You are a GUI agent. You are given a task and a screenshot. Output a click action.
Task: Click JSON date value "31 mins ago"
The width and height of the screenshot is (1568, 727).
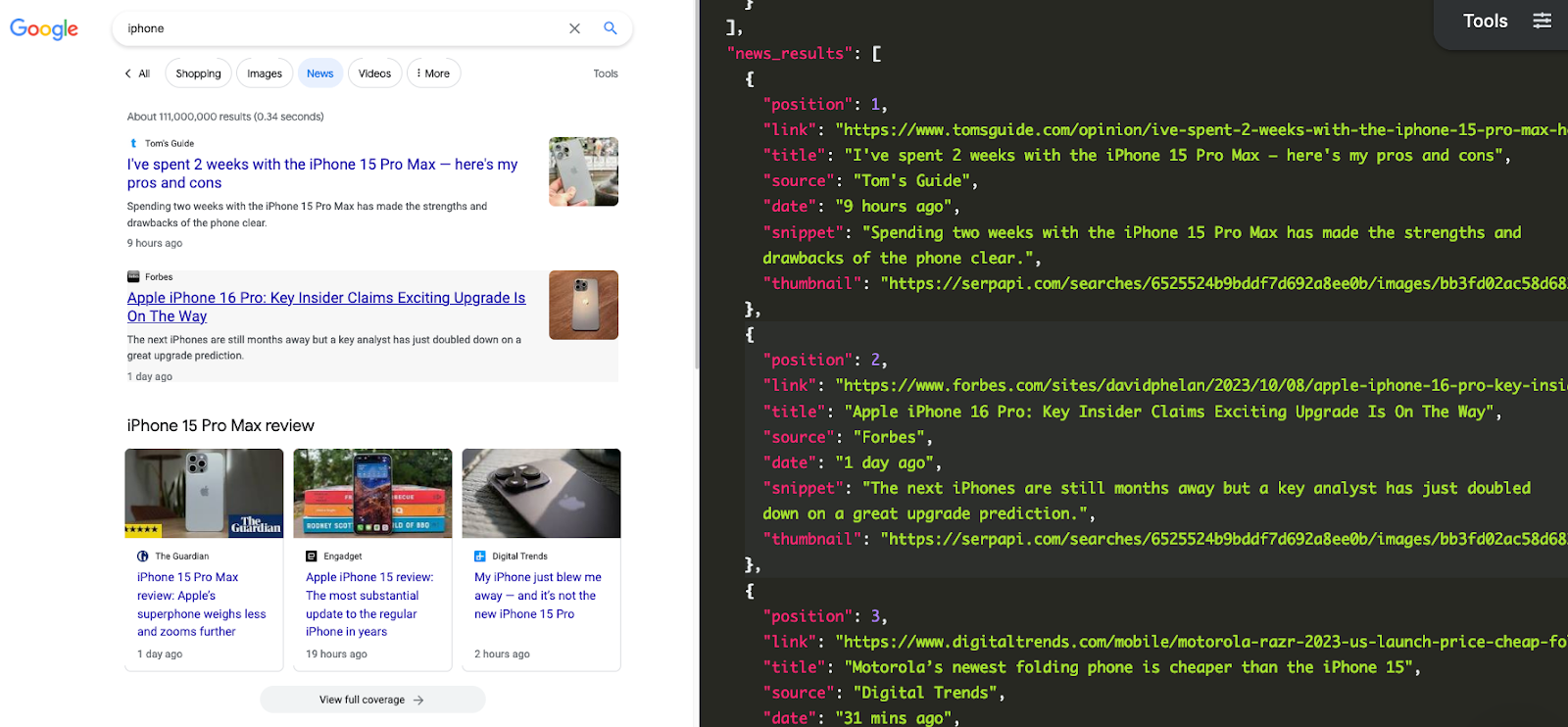pos(892,718)
